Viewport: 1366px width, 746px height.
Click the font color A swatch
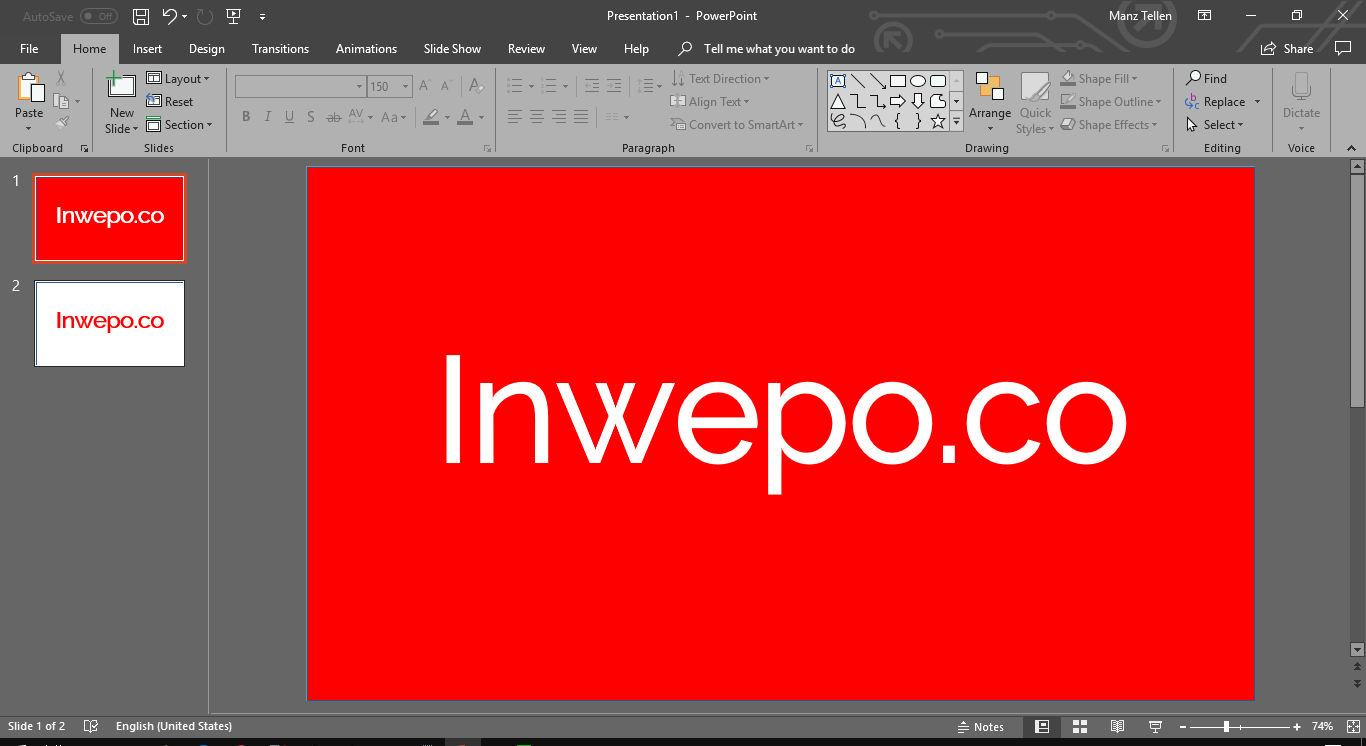[x=465, y=117]
